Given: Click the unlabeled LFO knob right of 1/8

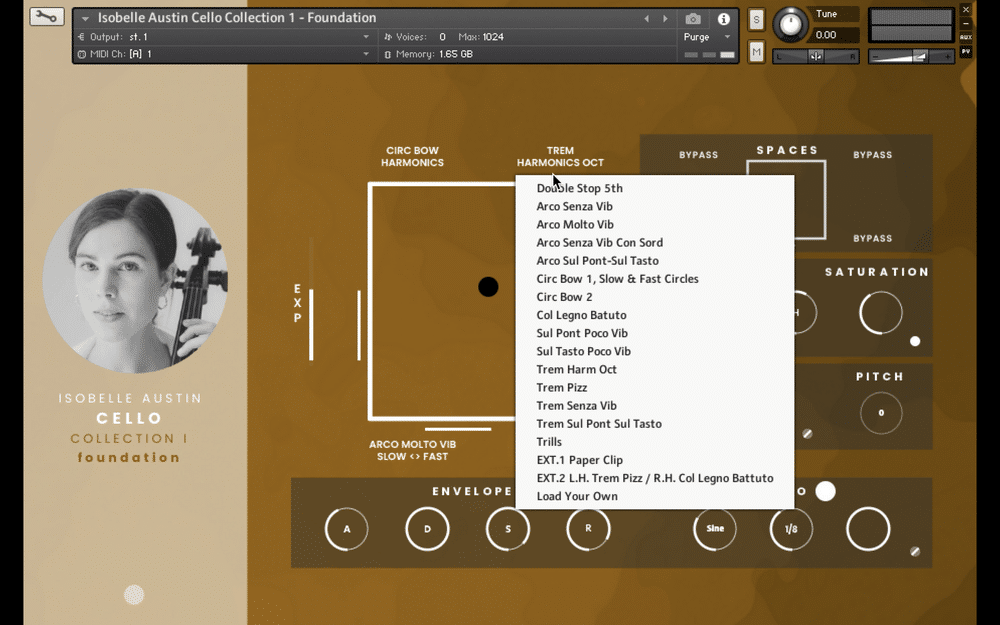Looking at the screenshot, I should (x=868, y=529).
